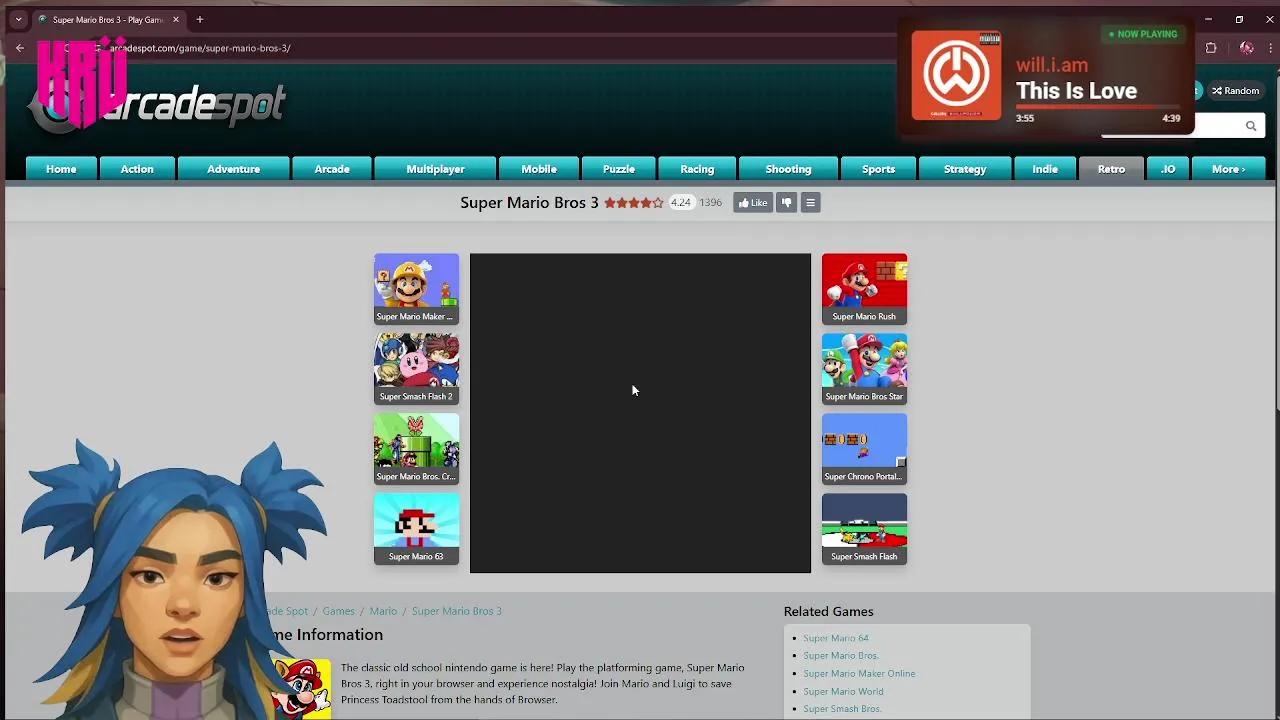Open the Multiplayer category tab

(435, 169)
